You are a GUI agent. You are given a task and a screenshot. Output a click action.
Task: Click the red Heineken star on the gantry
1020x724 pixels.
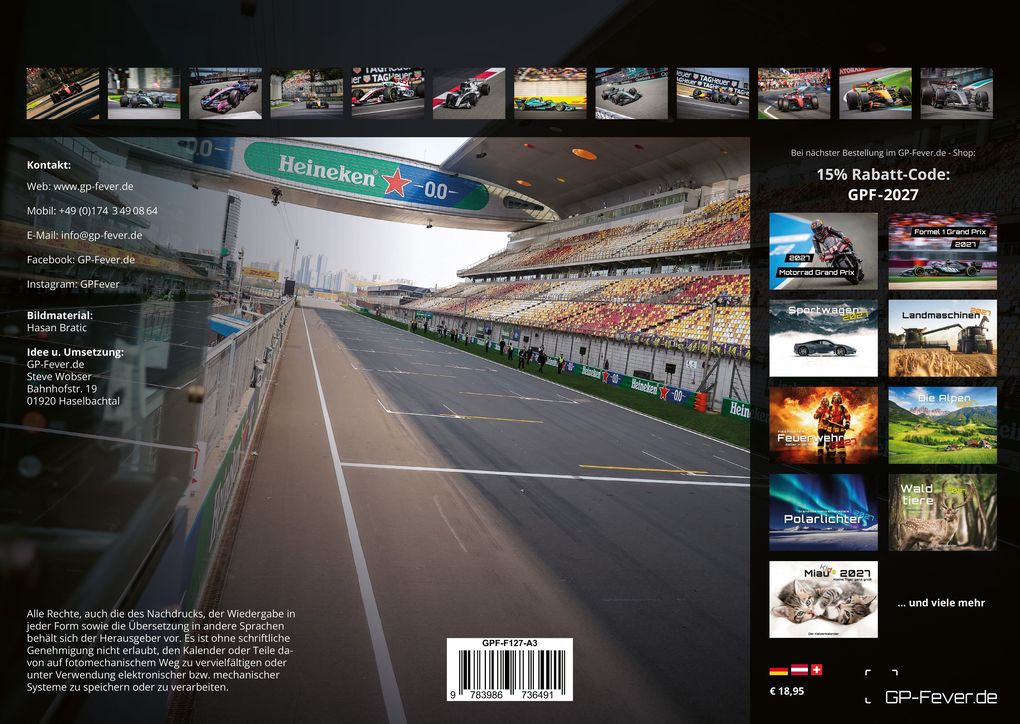coord(397,182)
